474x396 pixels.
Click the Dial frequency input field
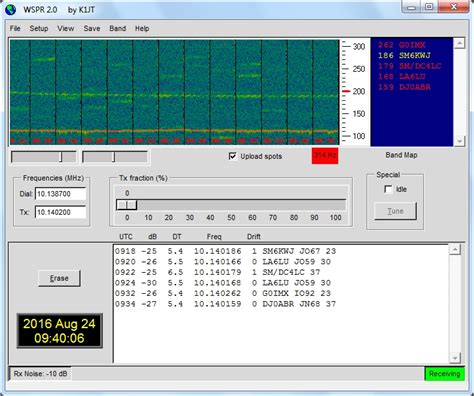60,194
